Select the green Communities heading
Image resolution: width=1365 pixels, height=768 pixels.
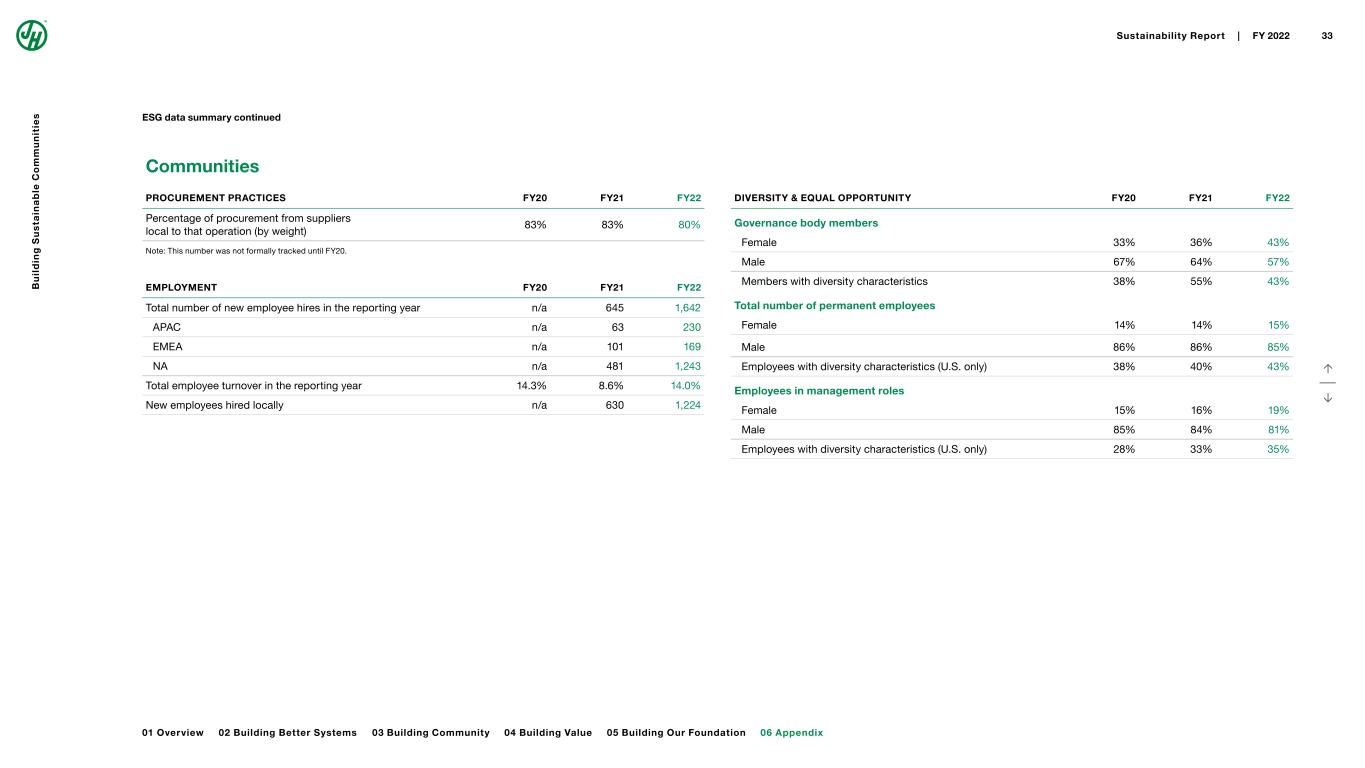point(202,166)
